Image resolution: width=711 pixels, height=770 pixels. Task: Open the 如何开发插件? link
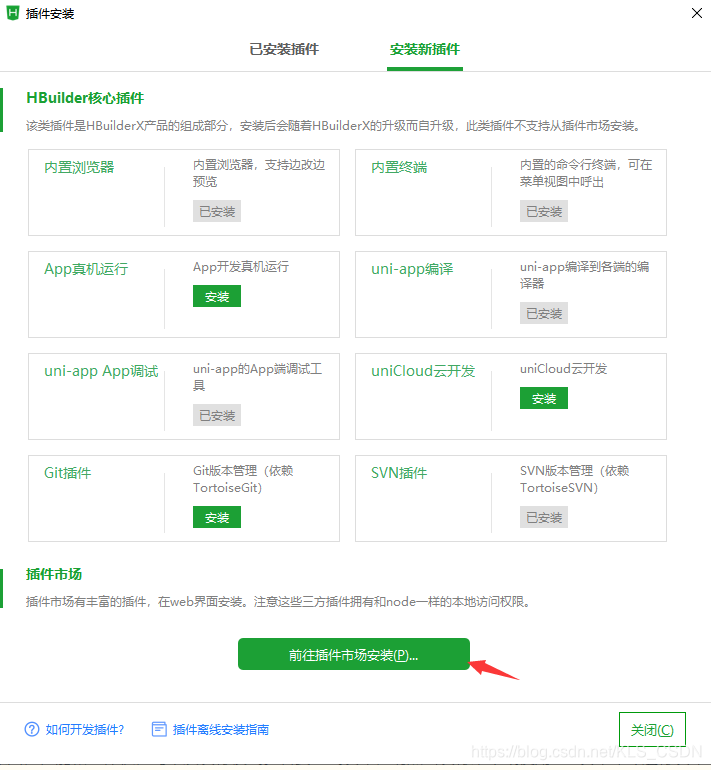pyautogui.click(x=84, y=730)
